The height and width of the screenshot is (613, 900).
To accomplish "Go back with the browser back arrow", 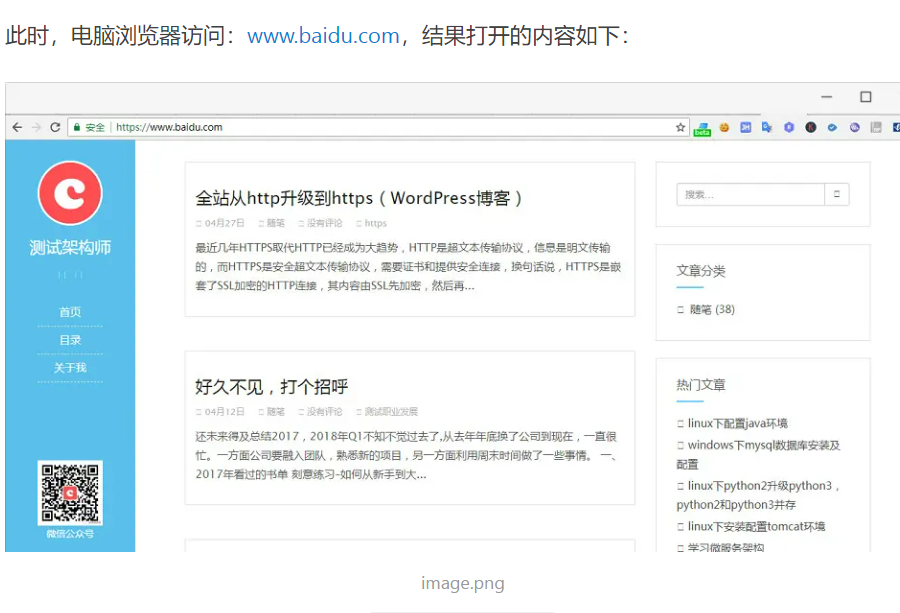I will [17, 127].
